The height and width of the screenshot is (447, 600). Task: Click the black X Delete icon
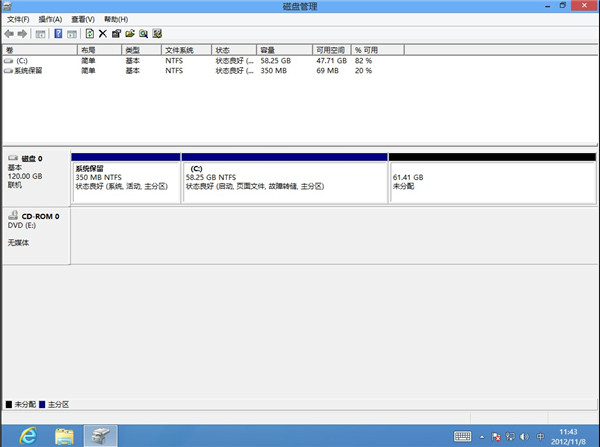click(103, 33)
